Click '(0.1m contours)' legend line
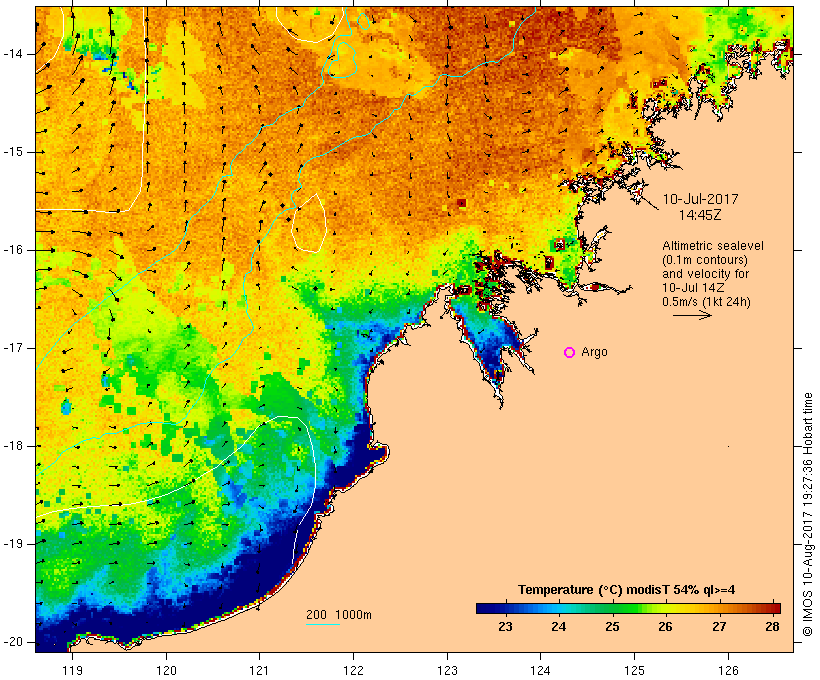The height and width of the screenshot is (680, 820). point(705,260)
